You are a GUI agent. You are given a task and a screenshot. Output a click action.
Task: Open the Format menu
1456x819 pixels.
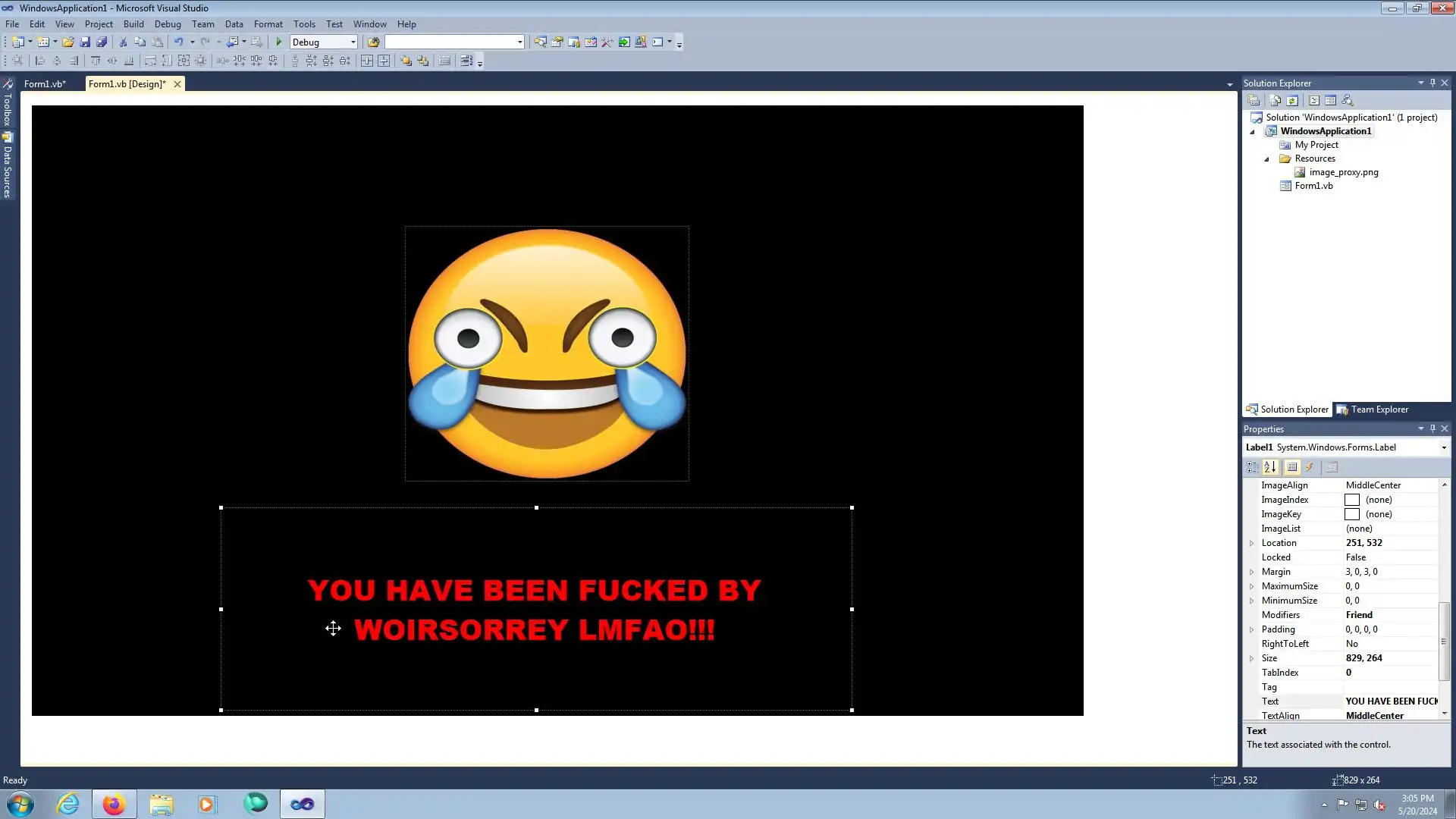268,24
